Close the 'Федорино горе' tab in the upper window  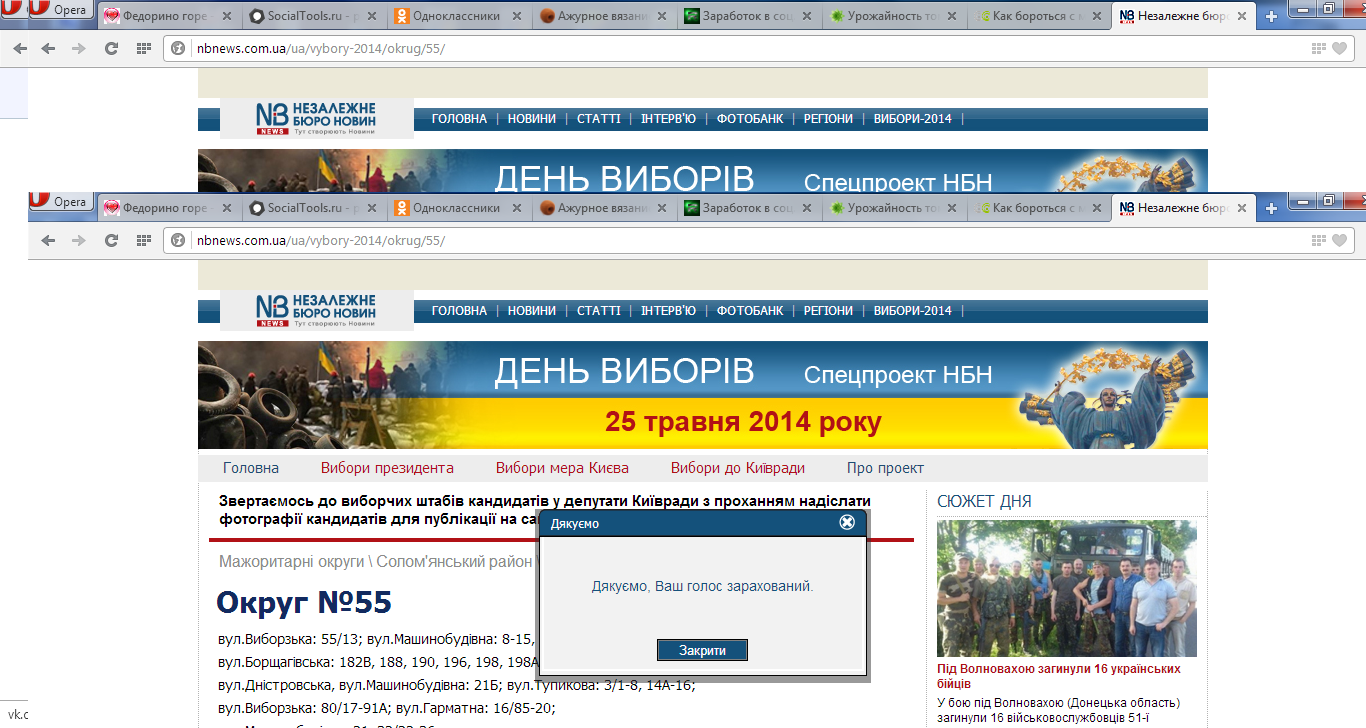click(227, 16)
